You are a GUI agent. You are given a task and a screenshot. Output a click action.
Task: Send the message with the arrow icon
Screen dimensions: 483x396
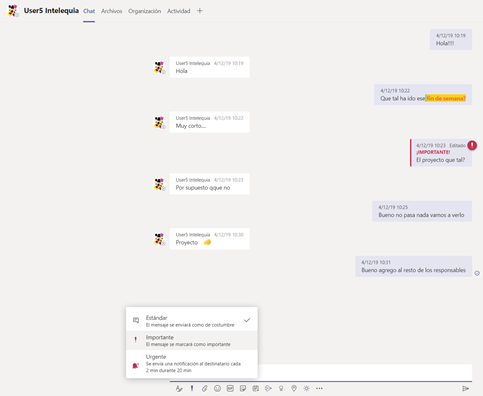click(465, 388)
